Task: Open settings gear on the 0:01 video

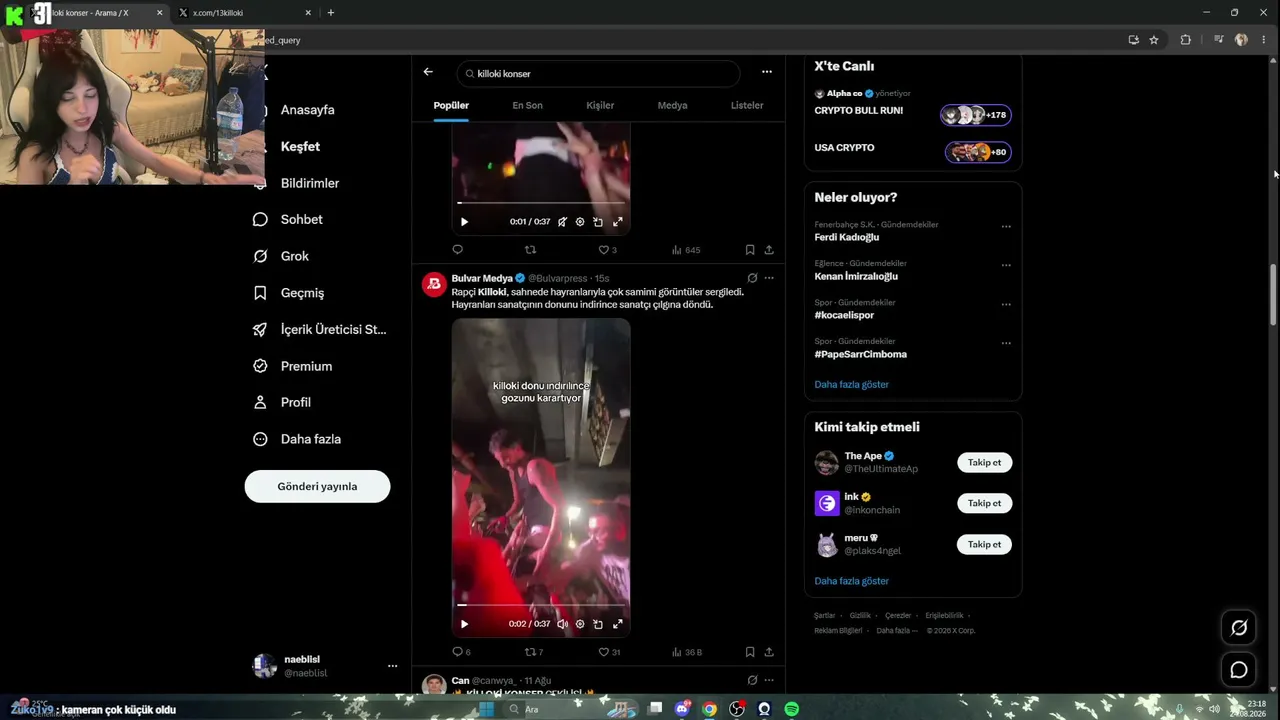Action: (x=580, y=222)
